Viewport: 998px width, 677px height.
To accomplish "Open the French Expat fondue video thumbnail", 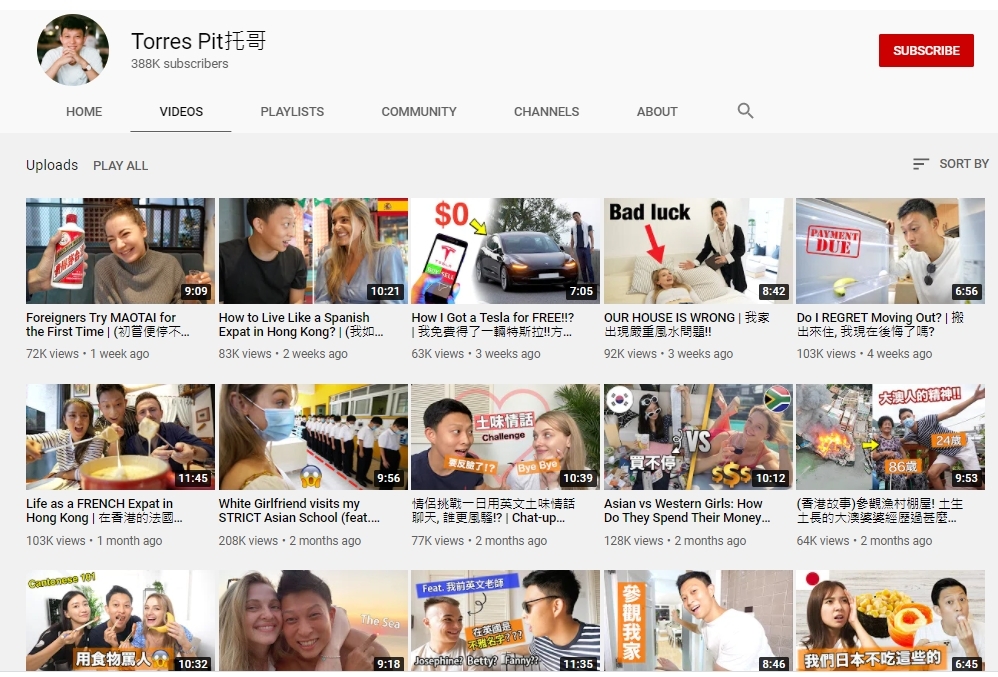I will coord(120,436).
